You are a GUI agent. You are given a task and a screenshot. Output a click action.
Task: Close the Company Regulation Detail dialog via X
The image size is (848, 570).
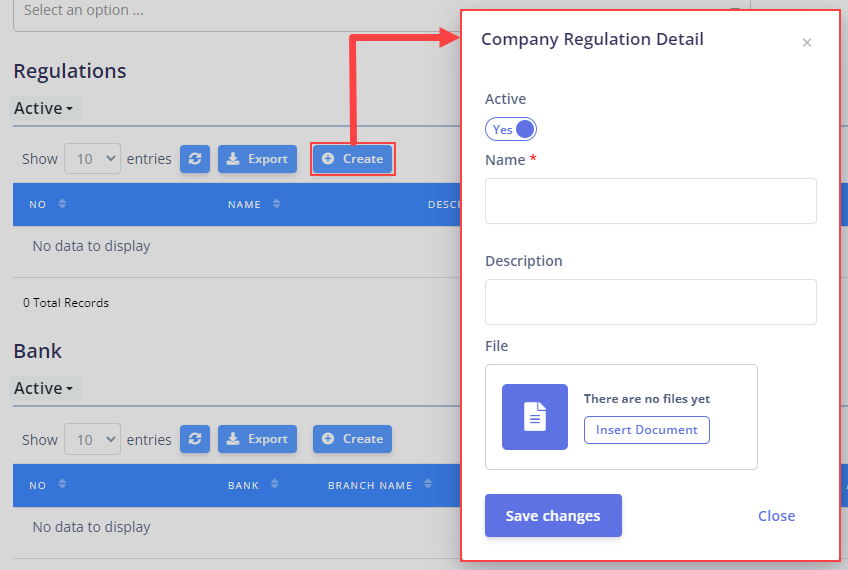pos(806,42)
